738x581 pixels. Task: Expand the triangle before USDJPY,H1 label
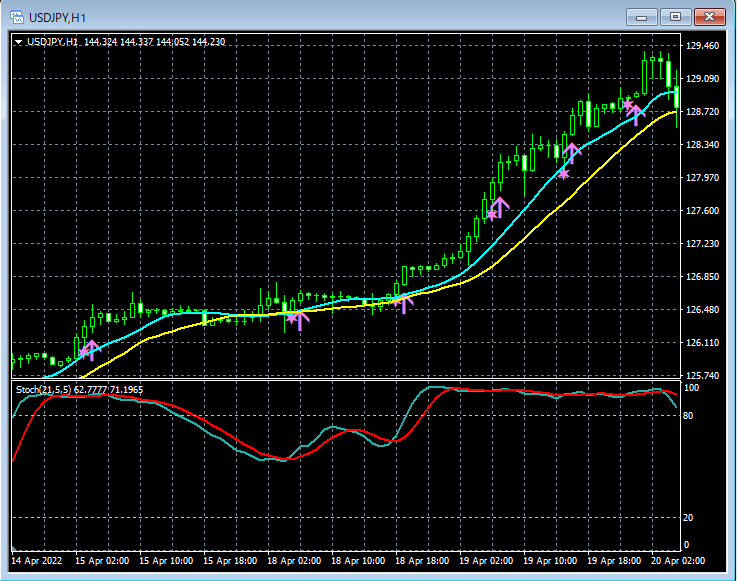tap(18, 42)
